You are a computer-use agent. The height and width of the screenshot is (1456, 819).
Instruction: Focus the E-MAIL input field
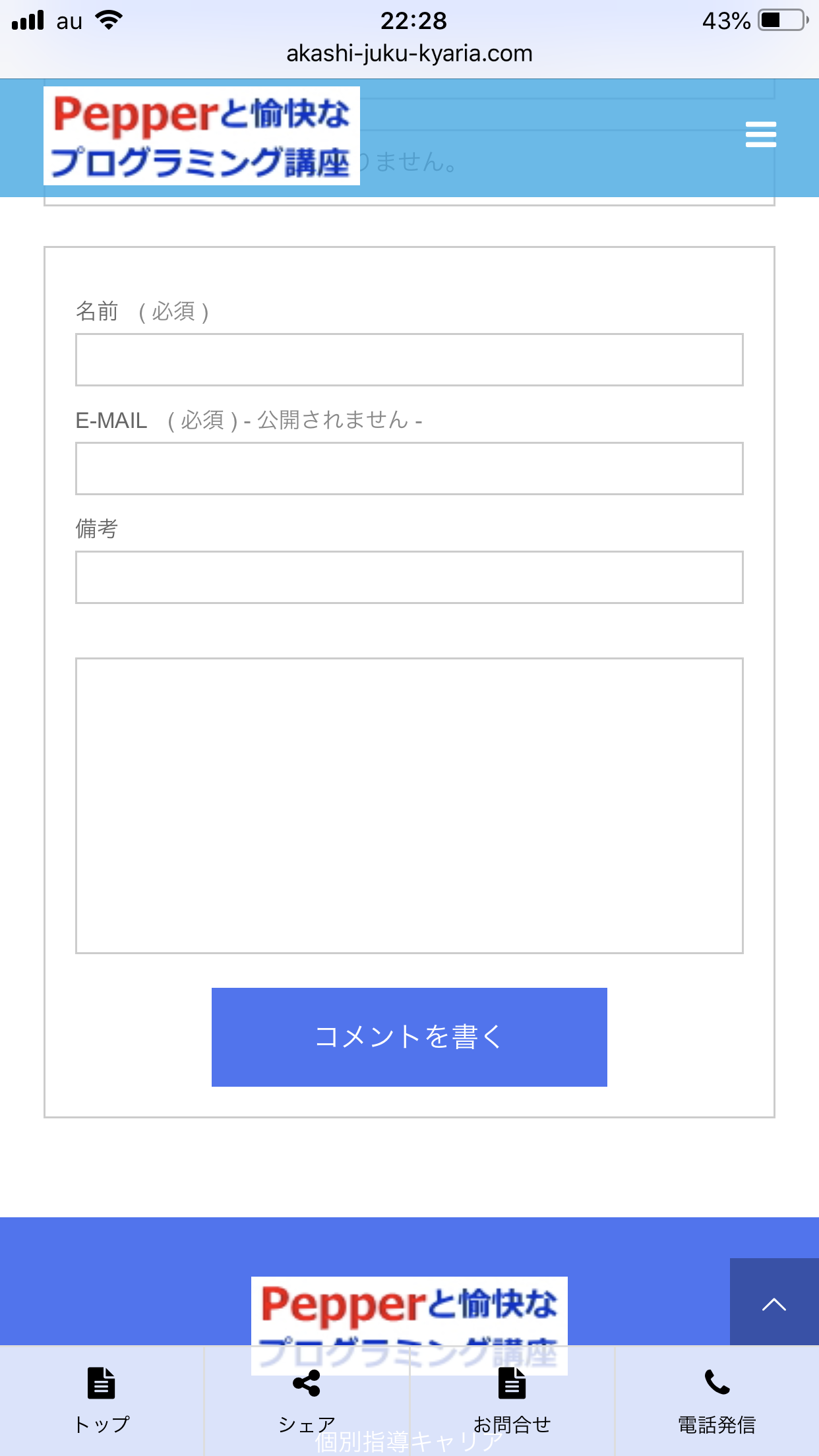pos(409,468)
